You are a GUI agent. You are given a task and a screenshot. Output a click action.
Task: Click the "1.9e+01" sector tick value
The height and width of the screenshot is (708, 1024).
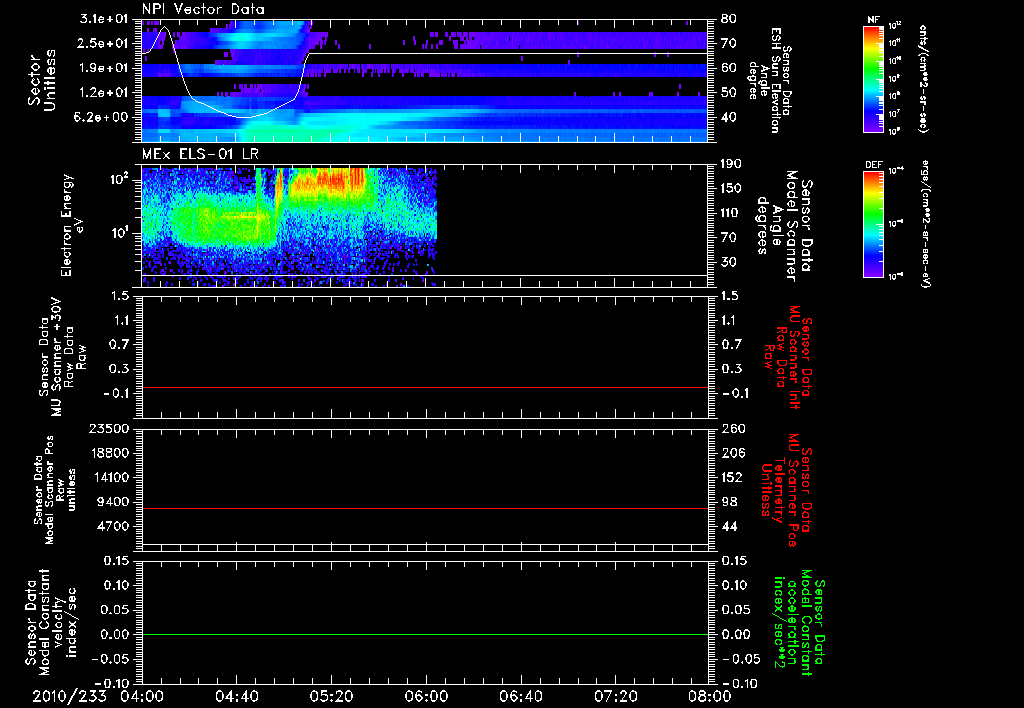click(103, 68)
